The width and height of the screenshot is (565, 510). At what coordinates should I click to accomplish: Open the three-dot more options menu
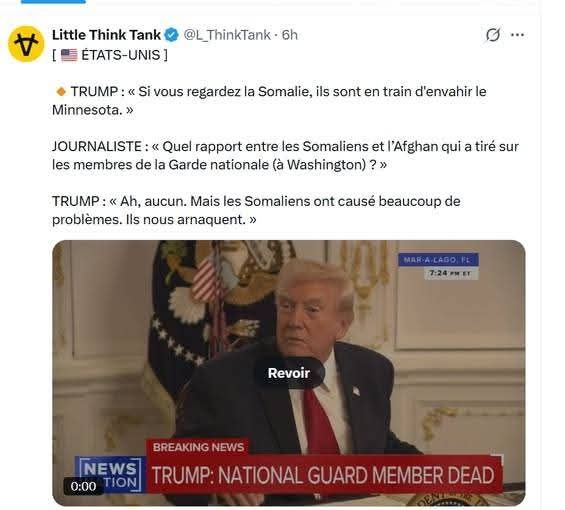coord(517,35)
